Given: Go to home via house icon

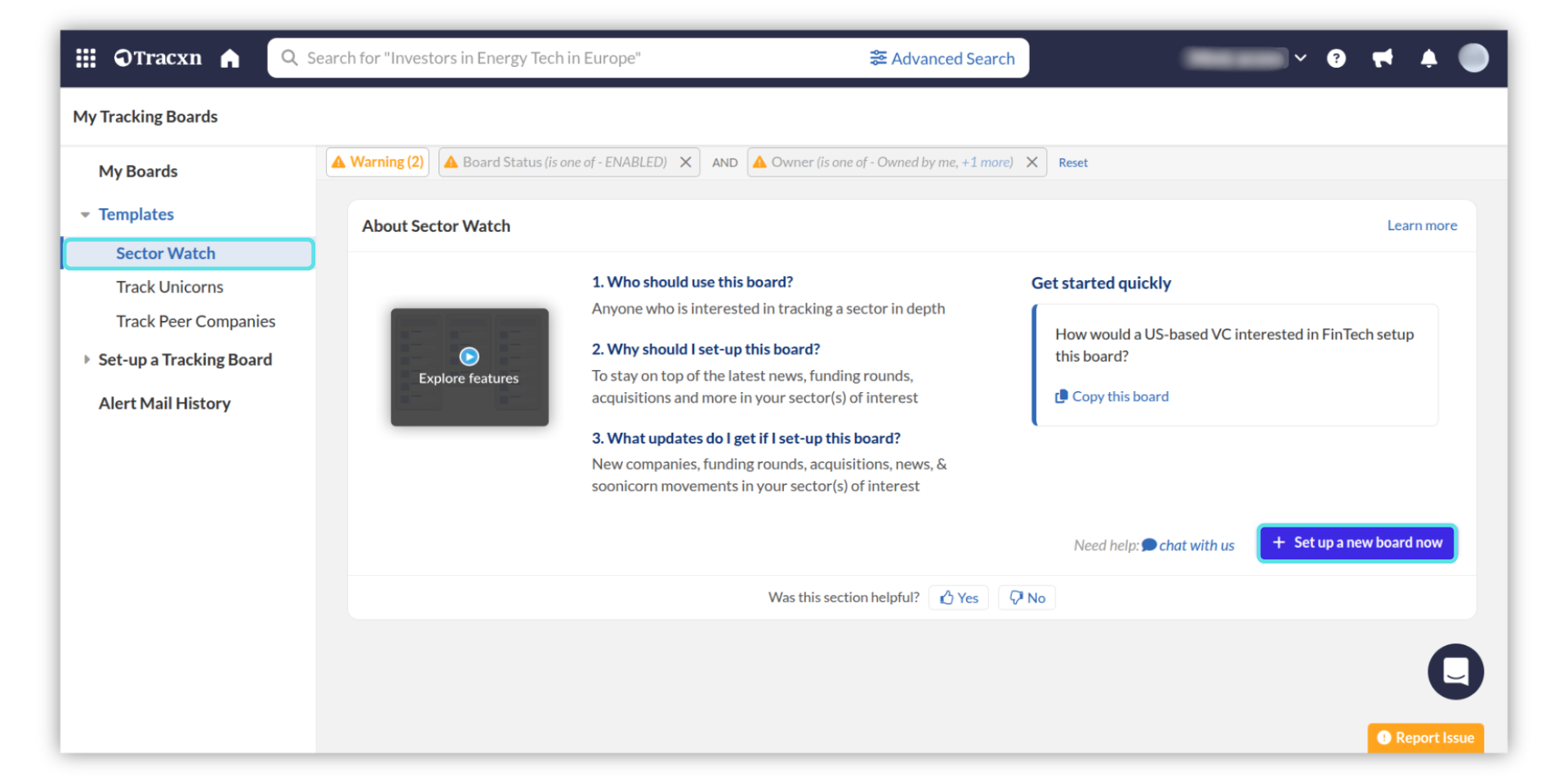Looking at the screenshot, I should pos(230,58).
